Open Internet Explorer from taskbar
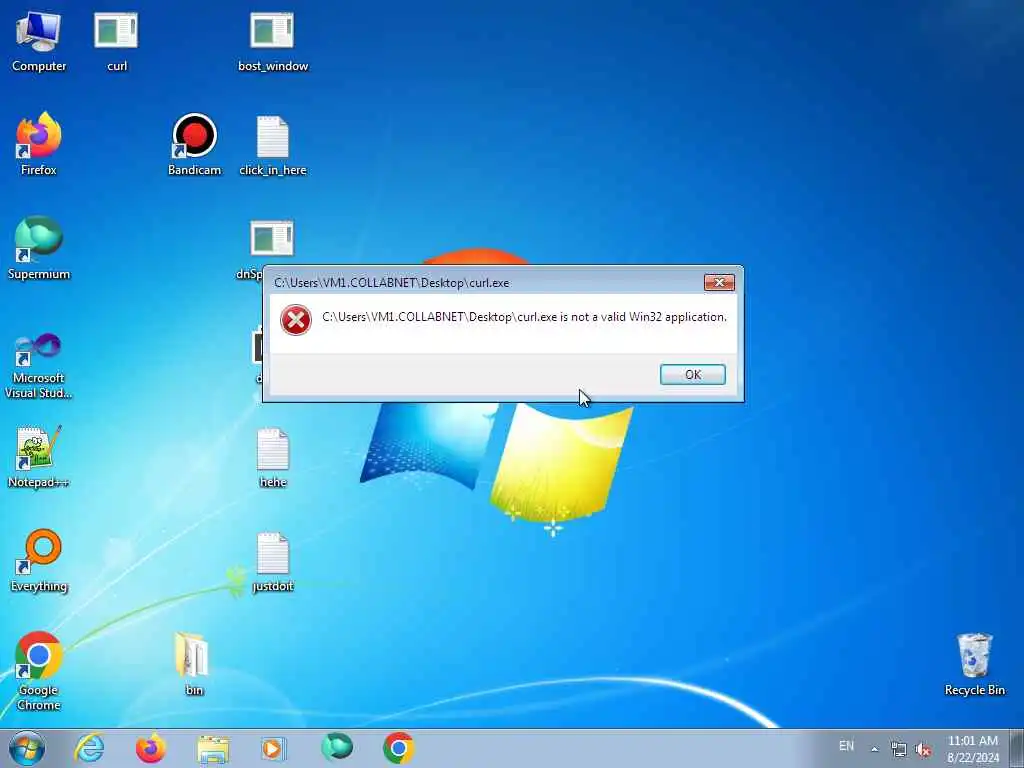 pos(89,748)
